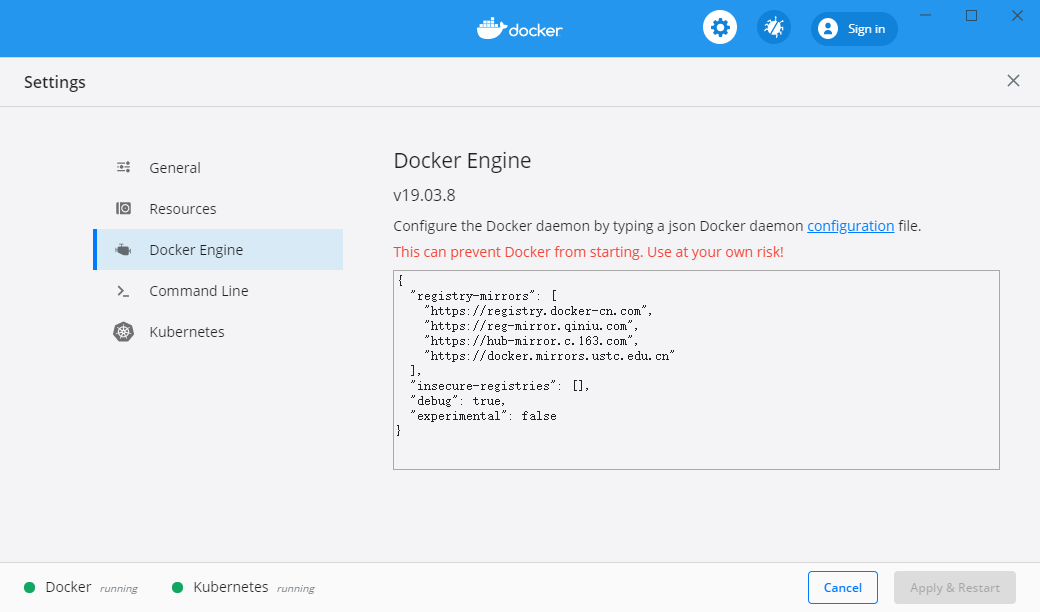The width and height of the screenshot is (1040, 612).
Task: Open the General settings section
Action: click(x=175, y=168)
